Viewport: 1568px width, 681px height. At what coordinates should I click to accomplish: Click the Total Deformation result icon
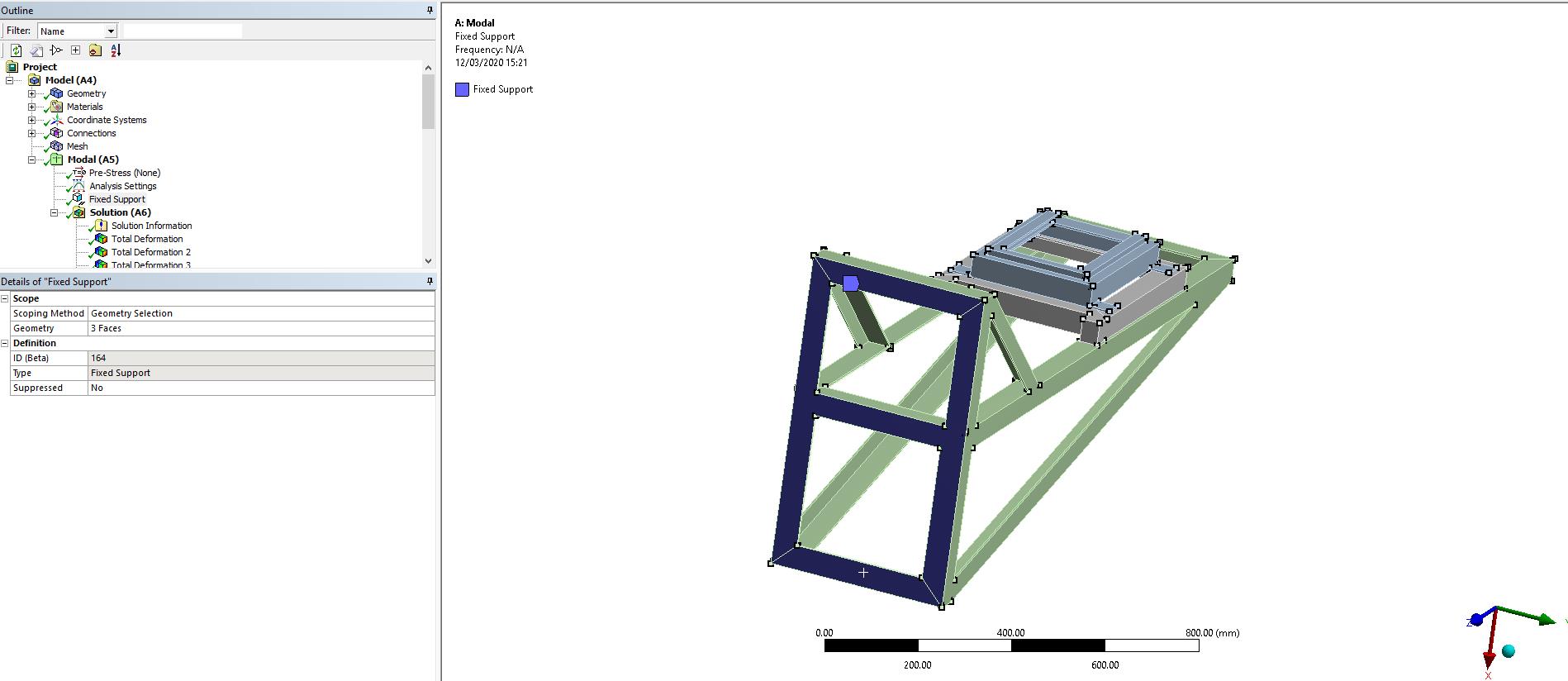point(101,239)
